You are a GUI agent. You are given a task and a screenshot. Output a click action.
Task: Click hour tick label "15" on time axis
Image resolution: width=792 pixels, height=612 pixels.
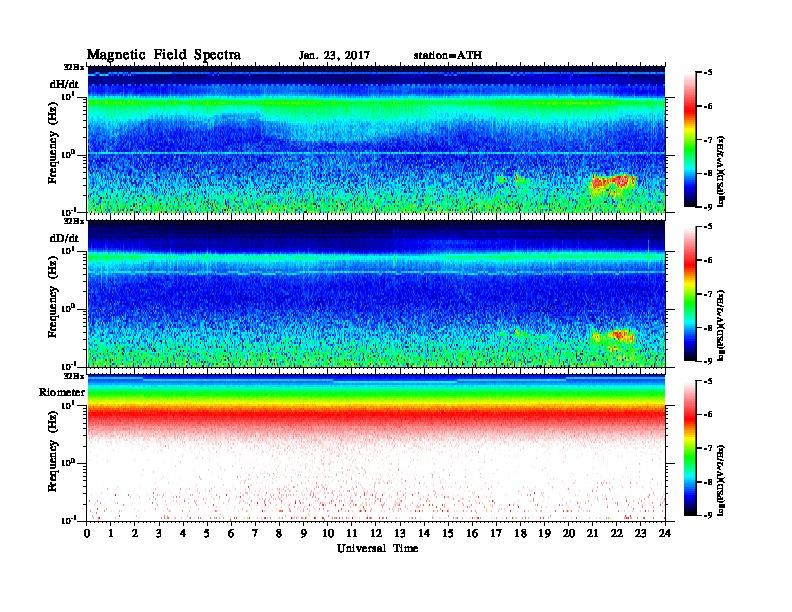pyautogui.click(x=448, y=534)
